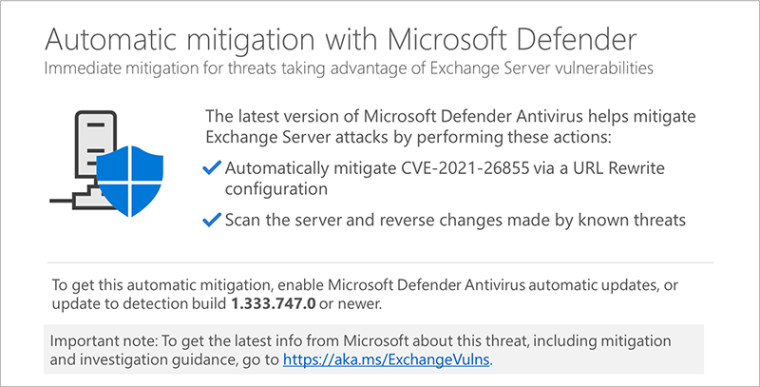760x387 pixels.
Task: Click the checkmark beside Automatically mitigate CVE-2021-26855
Action: [x=212, y=168]
